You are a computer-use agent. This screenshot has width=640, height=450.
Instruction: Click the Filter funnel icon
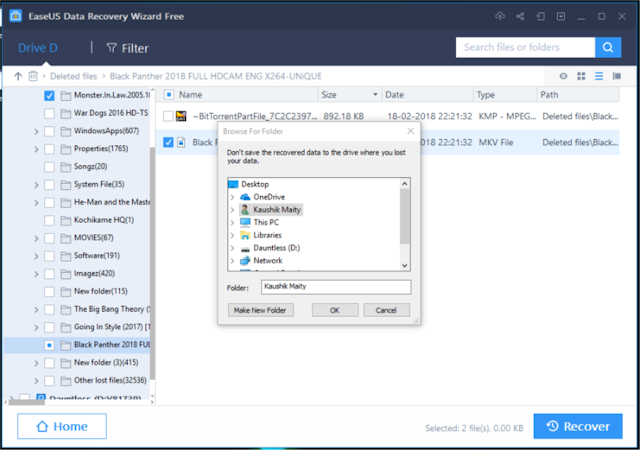(111, 48)
